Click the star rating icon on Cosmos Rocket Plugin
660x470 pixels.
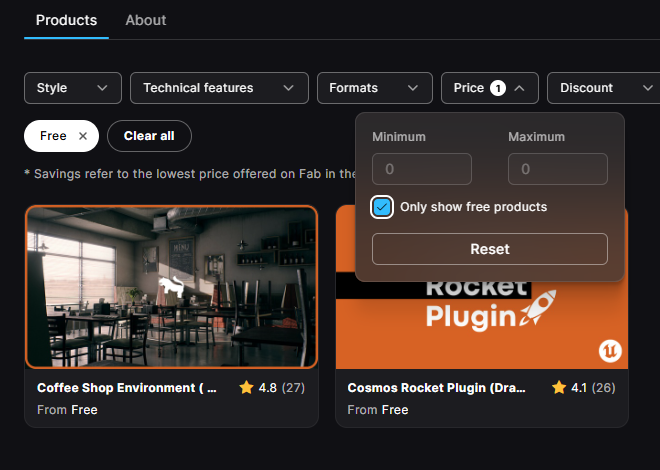(559, 387)
